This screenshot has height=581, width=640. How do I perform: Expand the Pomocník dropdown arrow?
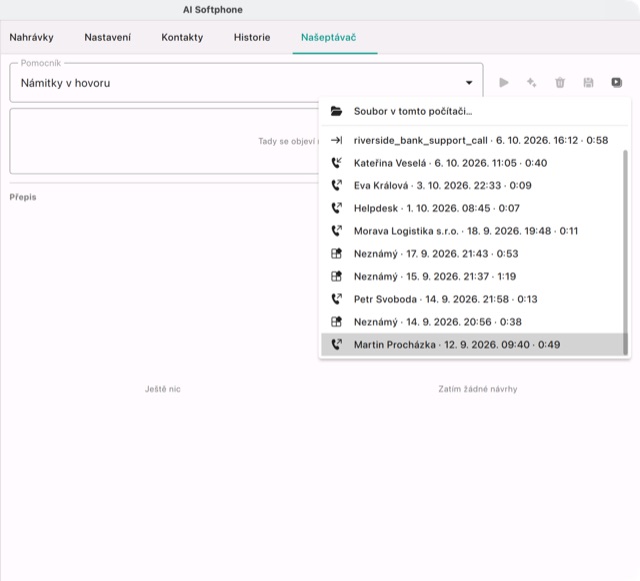(x=469, y=83)
